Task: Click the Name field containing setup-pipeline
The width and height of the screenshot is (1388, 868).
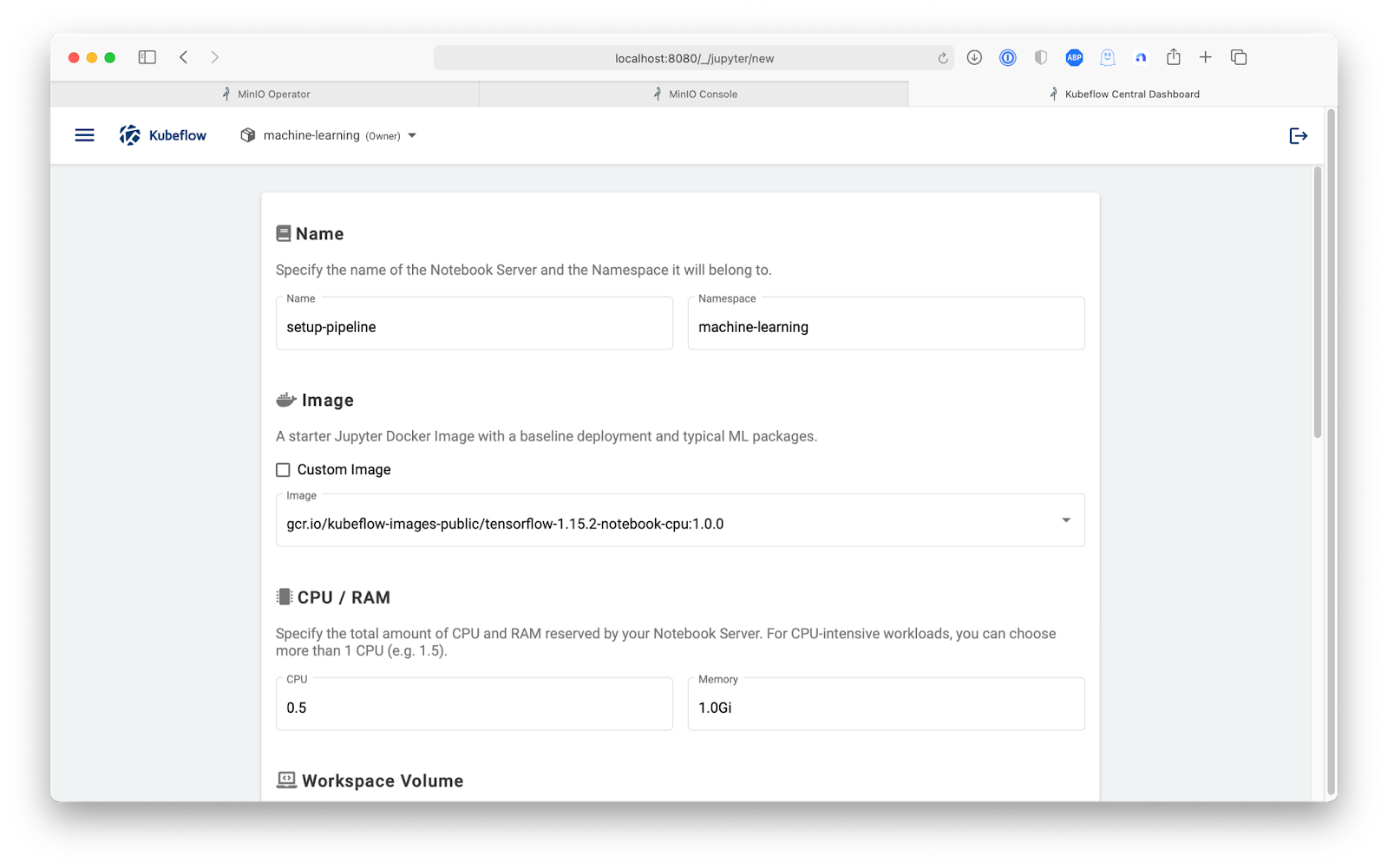Action: (x=474, y=327)
